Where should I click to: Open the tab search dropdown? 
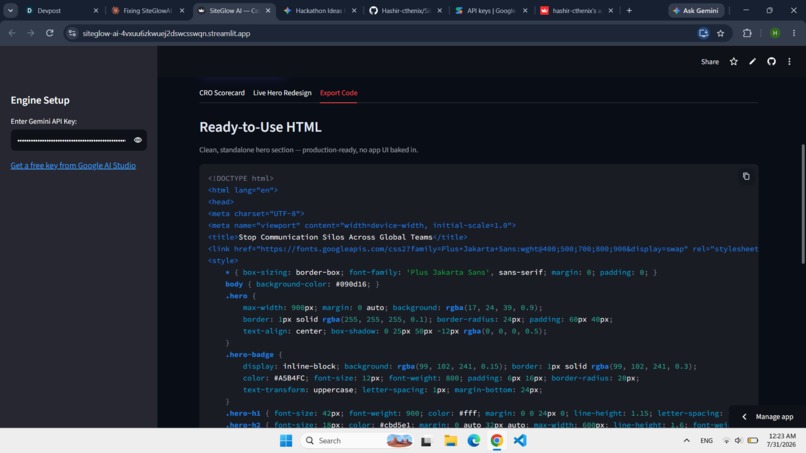[10, 10]
